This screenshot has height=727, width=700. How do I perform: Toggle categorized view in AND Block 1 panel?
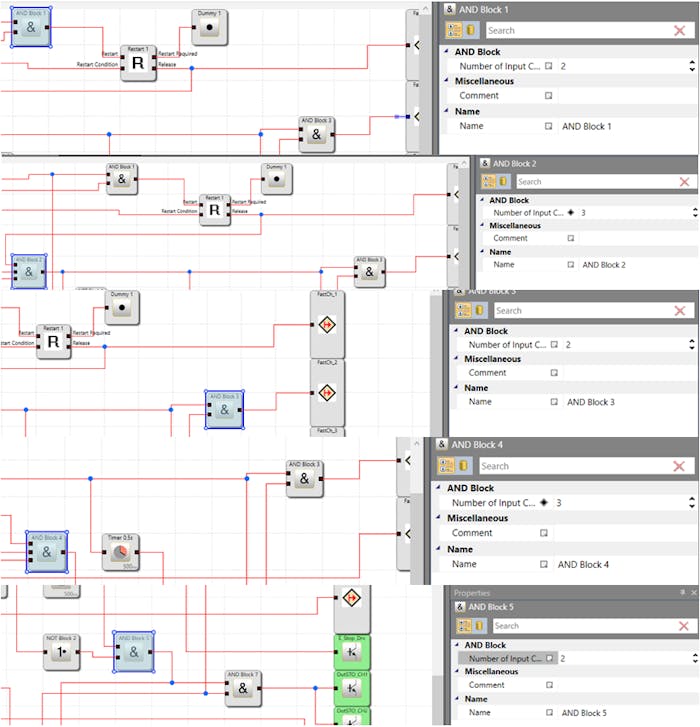[x=454, y=30]
